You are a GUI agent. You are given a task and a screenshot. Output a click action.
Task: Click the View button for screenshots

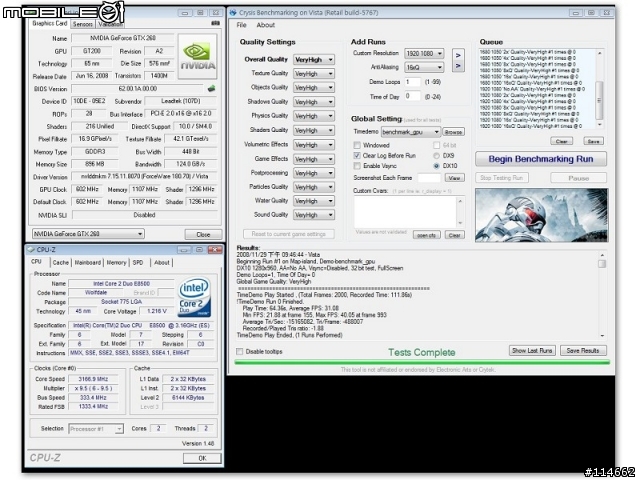pyautogui.click(x=454, y=178)
